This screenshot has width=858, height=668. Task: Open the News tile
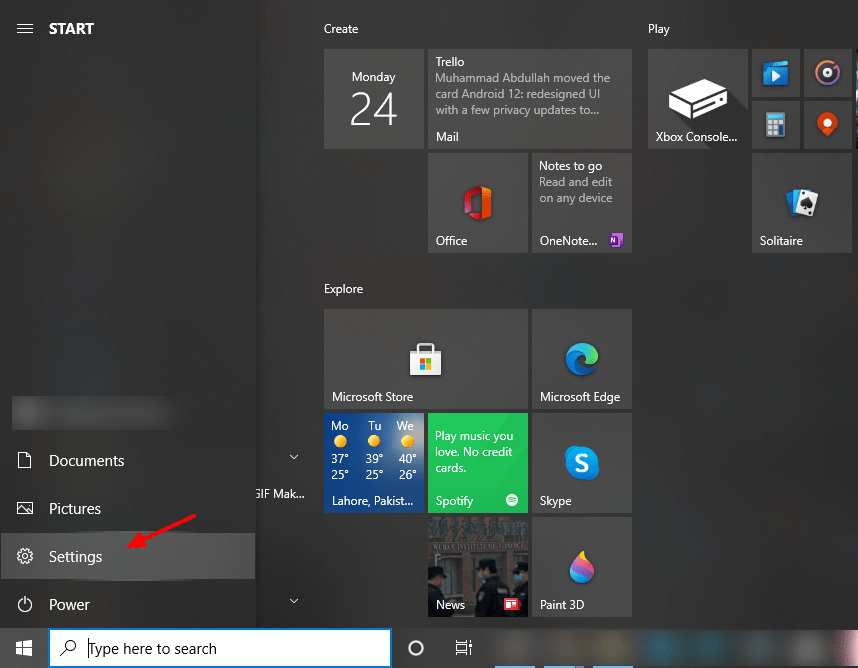pos(478,567)
